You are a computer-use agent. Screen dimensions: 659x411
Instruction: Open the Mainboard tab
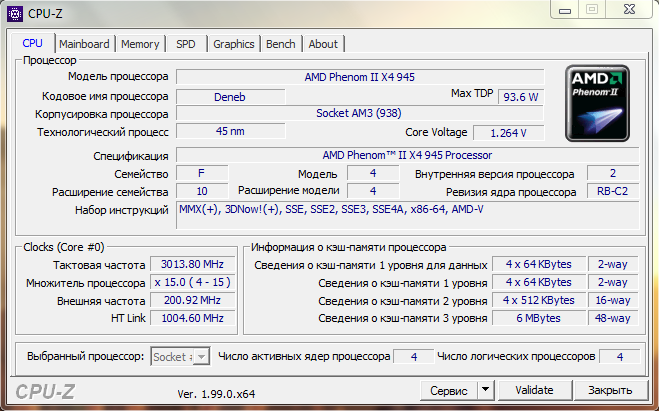(84, 44)
